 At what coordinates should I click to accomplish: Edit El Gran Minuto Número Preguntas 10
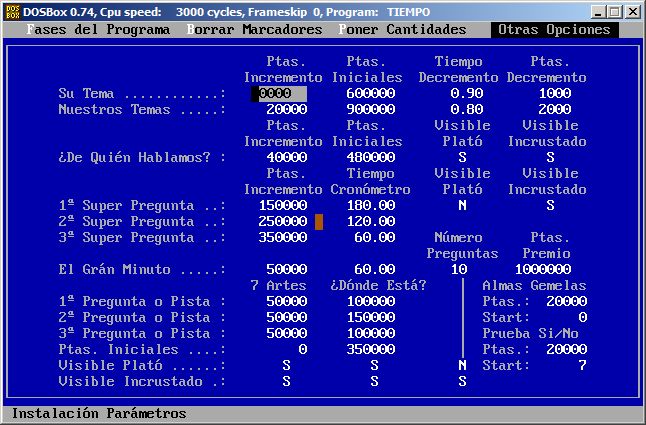coord(458,269)
